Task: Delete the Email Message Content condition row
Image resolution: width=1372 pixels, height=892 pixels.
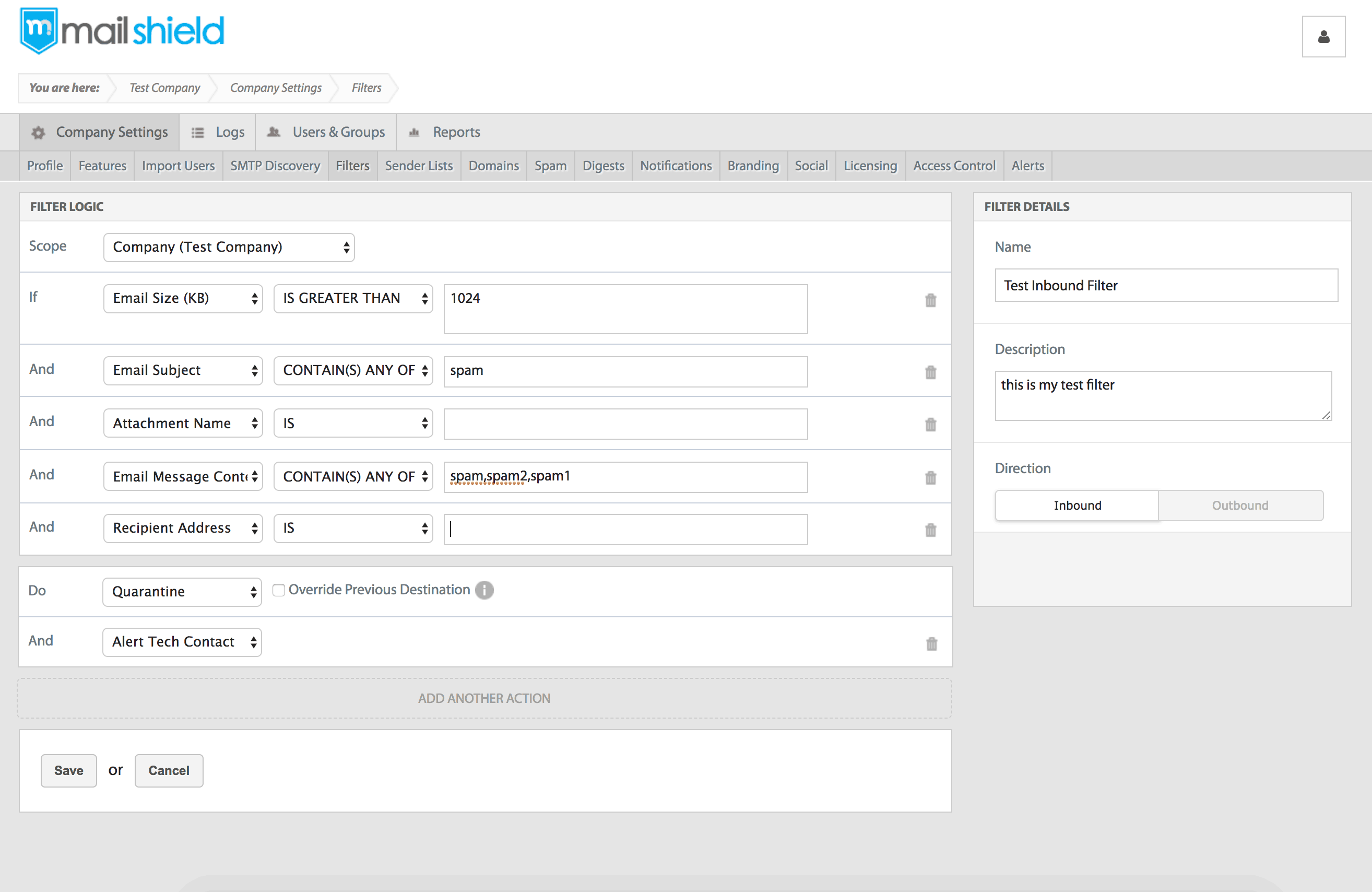Action: tap(930, 477)
